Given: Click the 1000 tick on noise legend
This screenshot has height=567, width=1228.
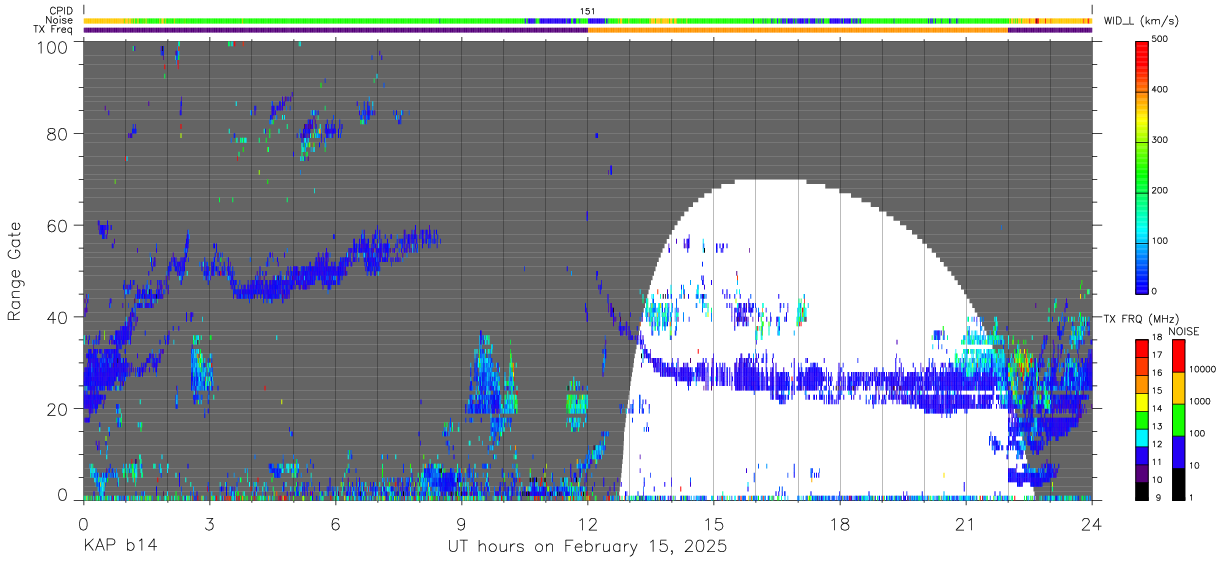Looking at the screenshot, I should click(1200, 401).
